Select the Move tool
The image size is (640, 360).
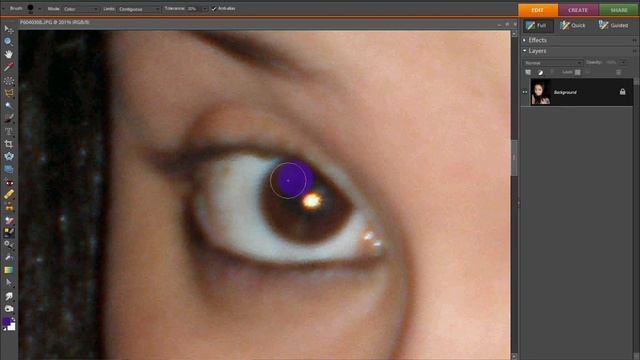9,29
